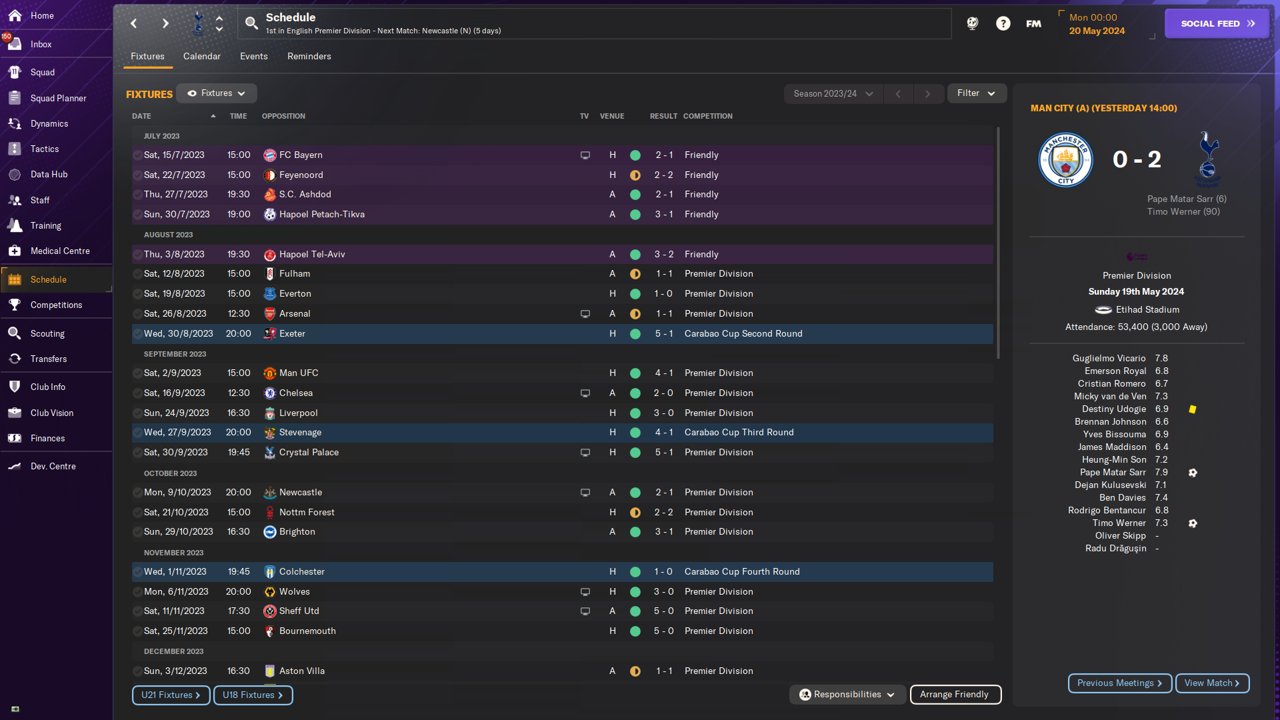Click the Manchester City club badge

[1065, 159]
